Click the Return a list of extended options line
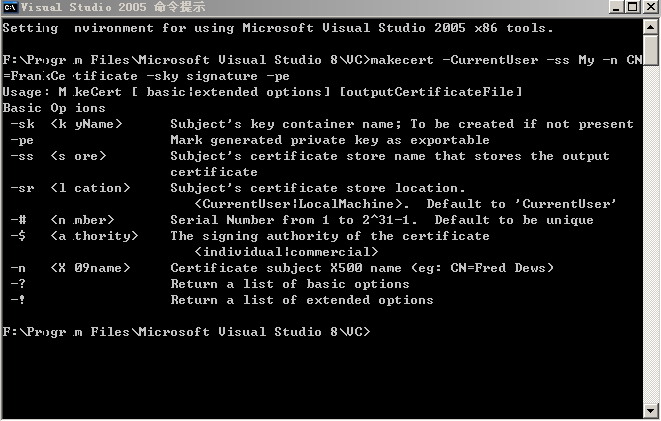This screenshot has height=421, width=661. click(302, 300)
